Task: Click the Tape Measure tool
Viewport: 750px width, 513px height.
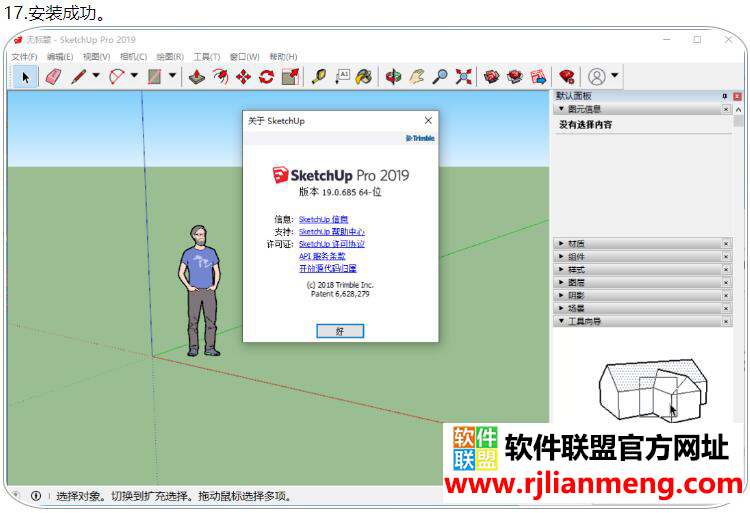Action: tap(319, 76)
